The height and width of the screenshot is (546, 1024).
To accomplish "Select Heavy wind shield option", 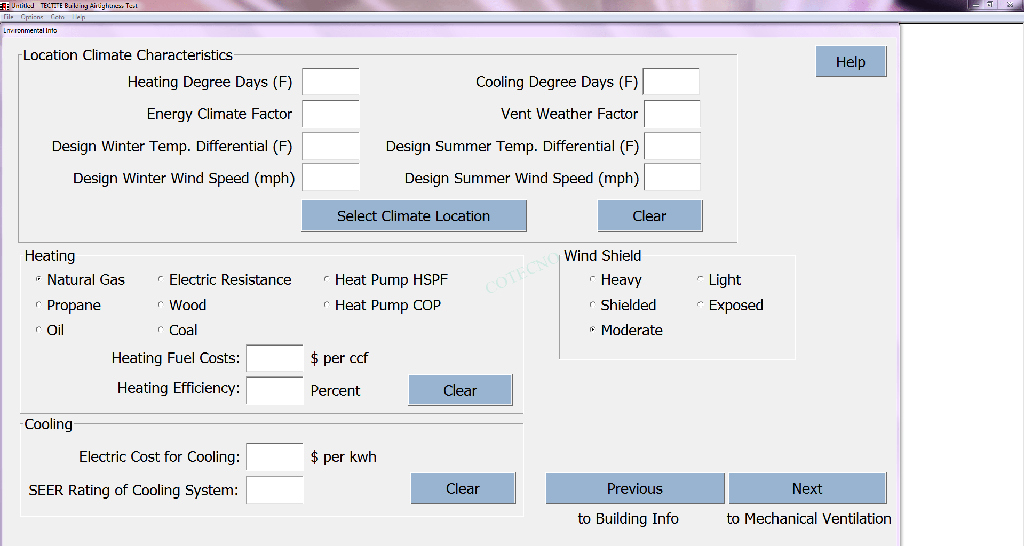I will pyautogui.click(x=593, y=280).
